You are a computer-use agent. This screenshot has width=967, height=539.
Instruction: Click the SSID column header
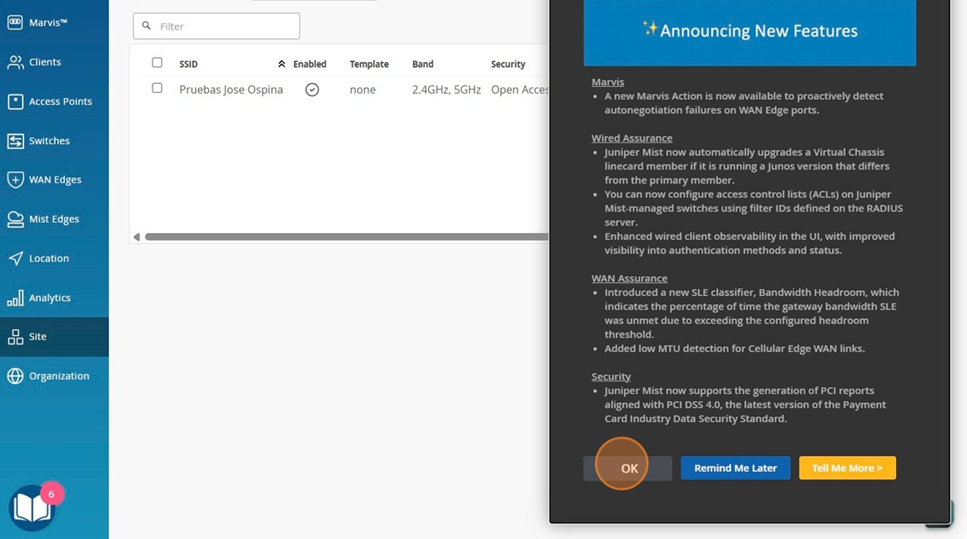189,64
